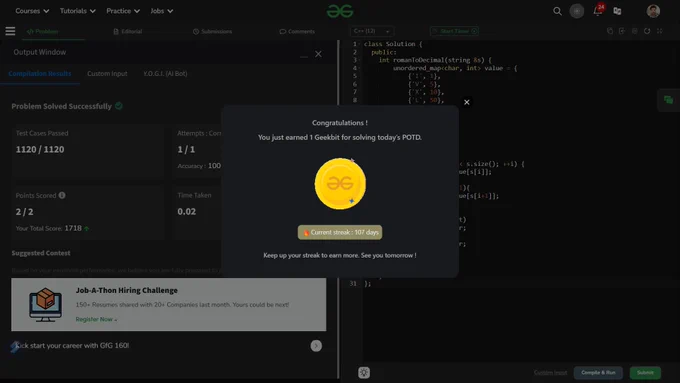Viewport: 680px width, 383px height.
Task: Click the Kick start your career banner text
Action: [72, 346]
